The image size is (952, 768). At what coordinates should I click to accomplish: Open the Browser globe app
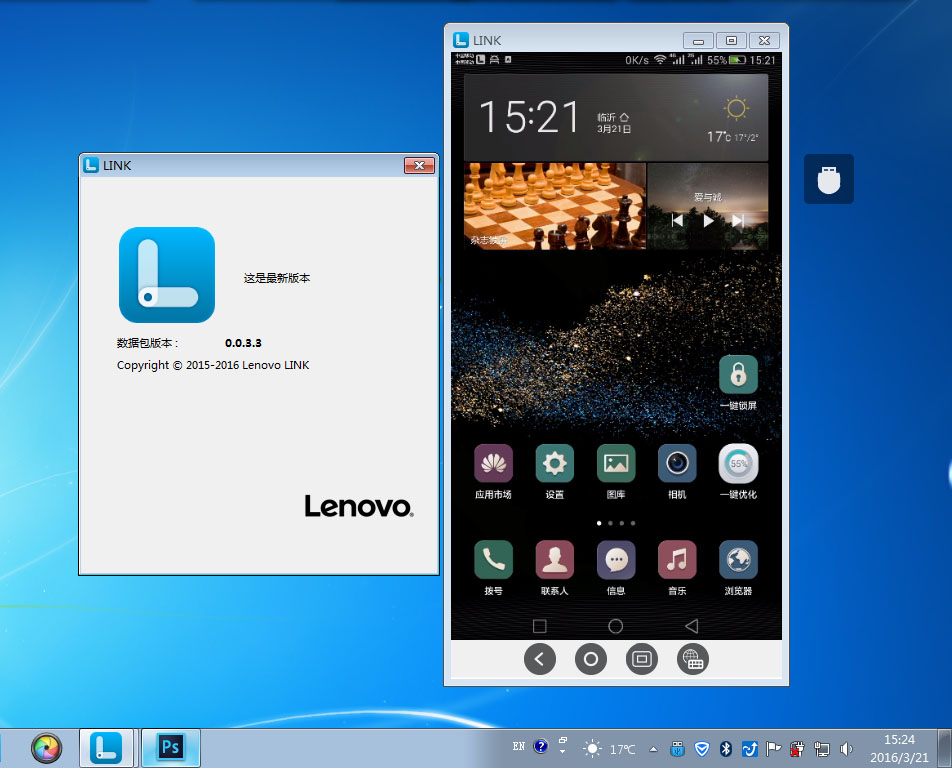[x=738, y=560]
